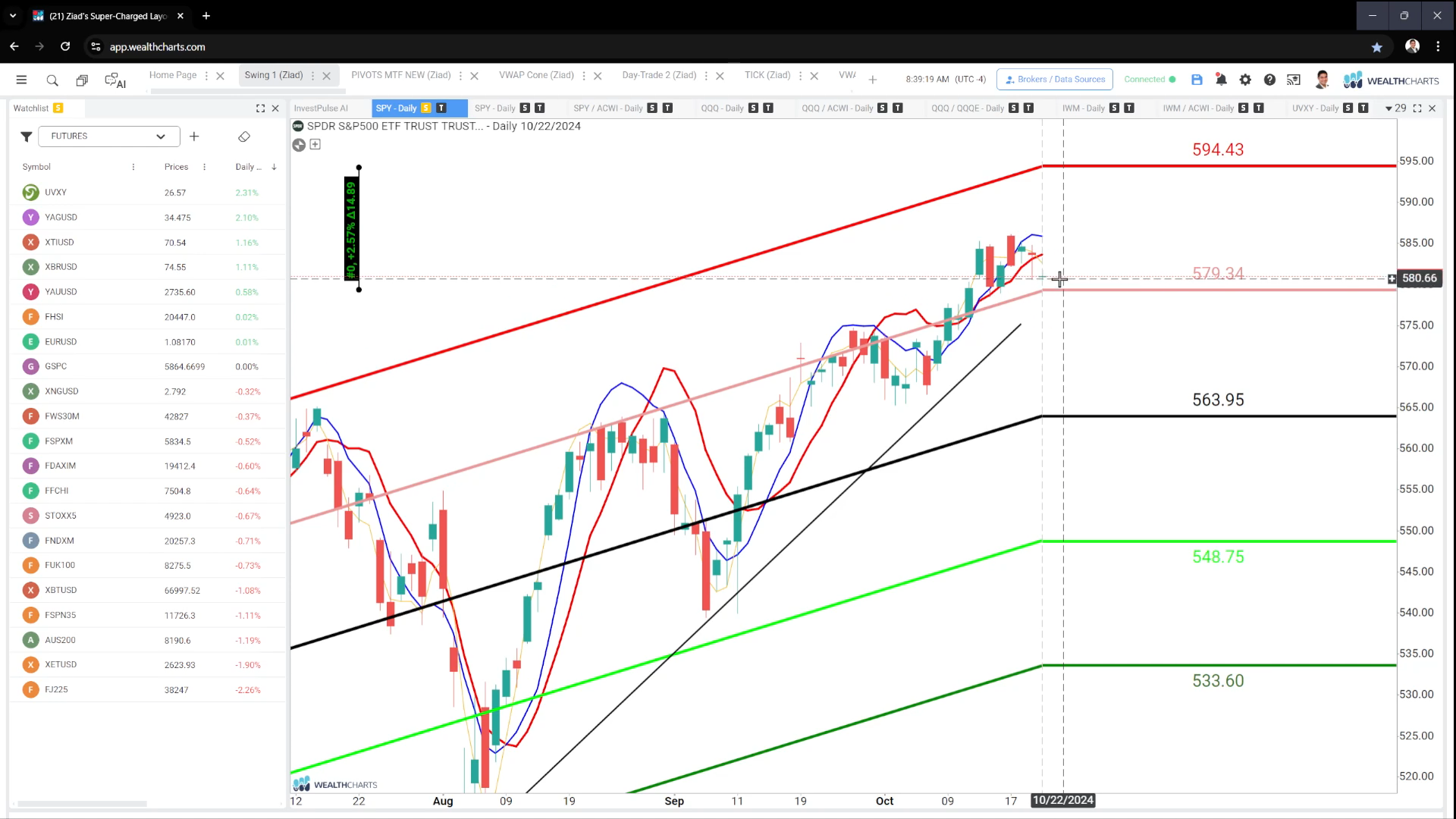This screenshot has height=819, width=1456.
Task: Open the InvestPulse AI chart tab
Action: [321, 108]
